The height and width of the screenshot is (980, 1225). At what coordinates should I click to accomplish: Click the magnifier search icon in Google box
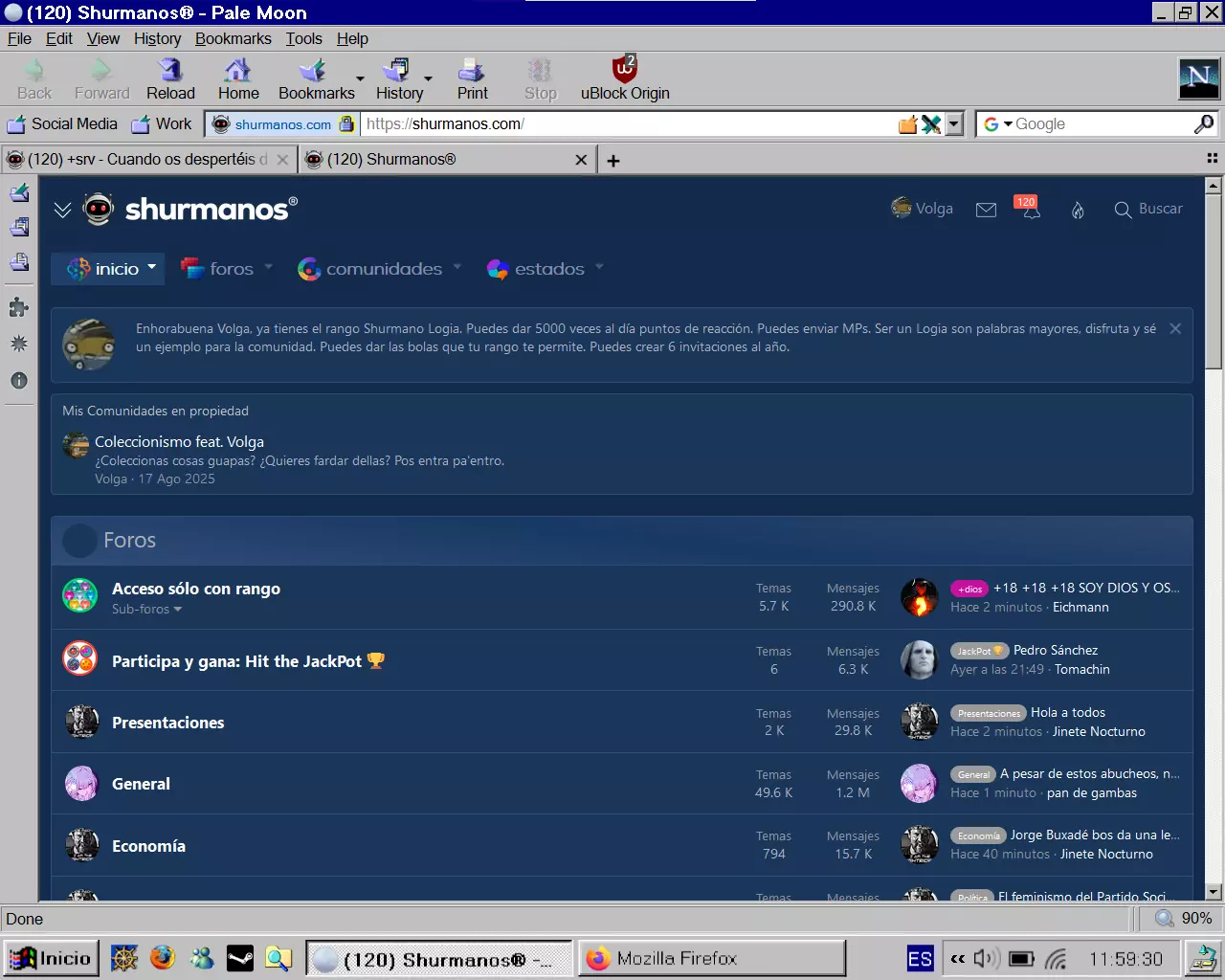pyautogui.click(x=1203, y=123)
